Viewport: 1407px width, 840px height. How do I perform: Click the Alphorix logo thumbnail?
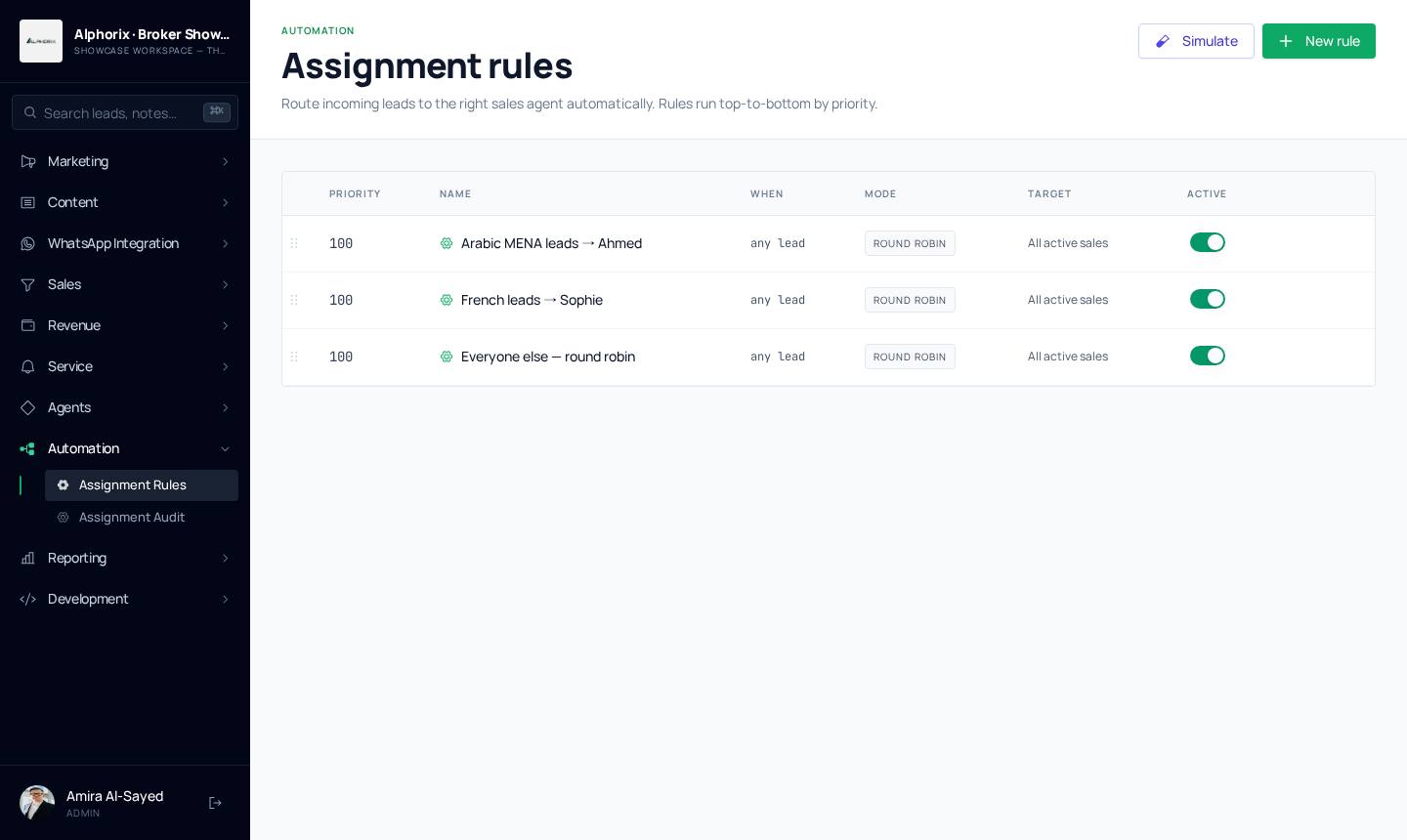pos(41,41)
